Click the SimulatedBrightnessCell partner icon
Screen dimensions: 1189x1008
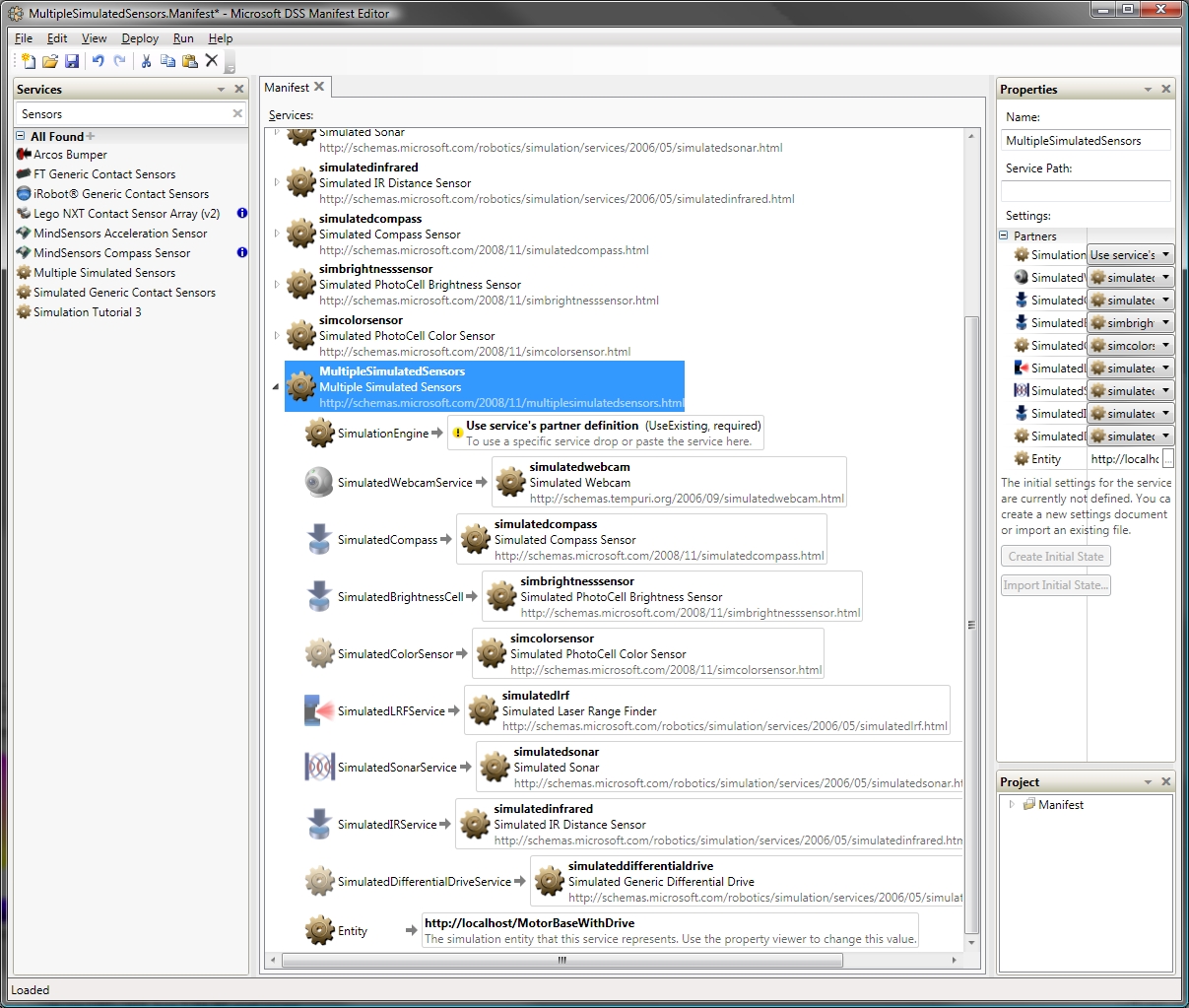coord(319,596)
